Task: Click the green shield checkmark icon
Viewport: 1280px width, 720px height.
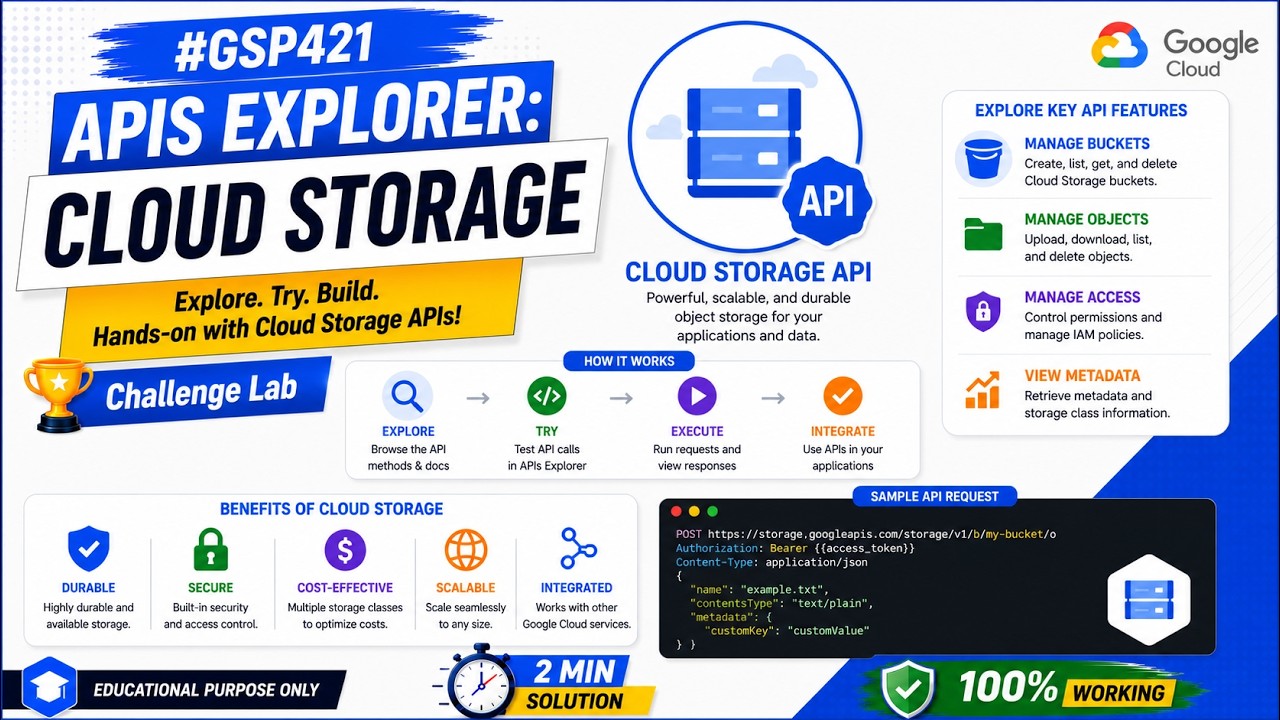Action: 908,688
